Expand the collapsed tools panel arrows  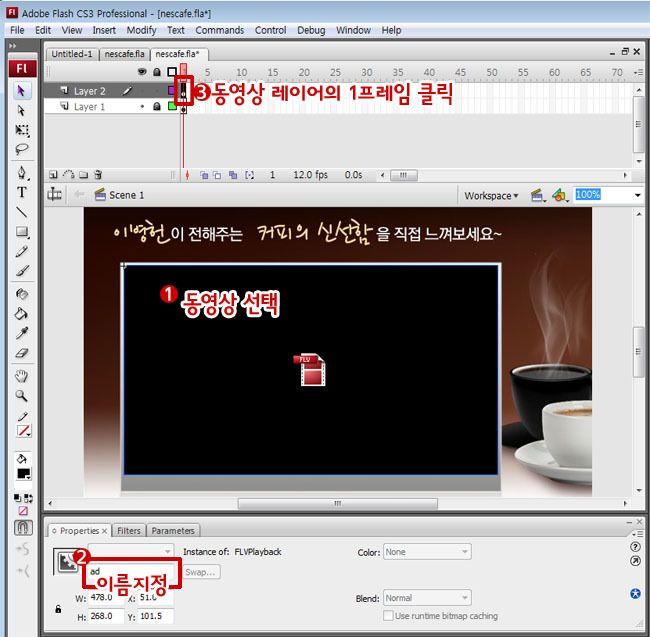click(13, 46)
